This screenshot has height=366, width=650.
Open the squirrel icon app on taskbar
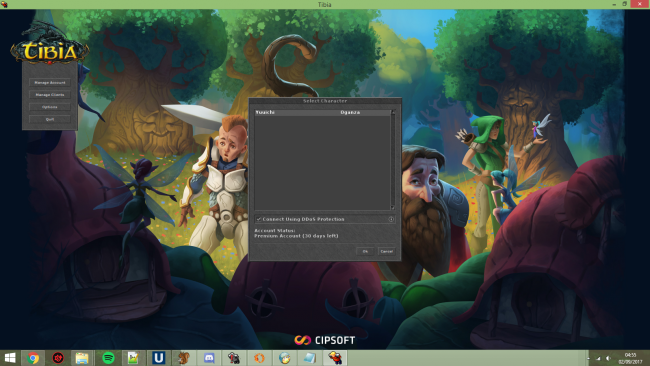(x=184, y=358)
